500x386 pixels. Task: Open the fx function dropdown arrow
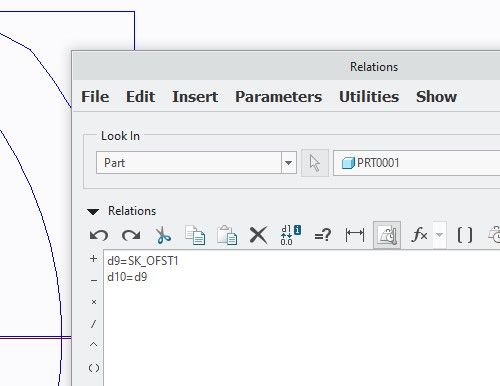[x=440, y=235]
